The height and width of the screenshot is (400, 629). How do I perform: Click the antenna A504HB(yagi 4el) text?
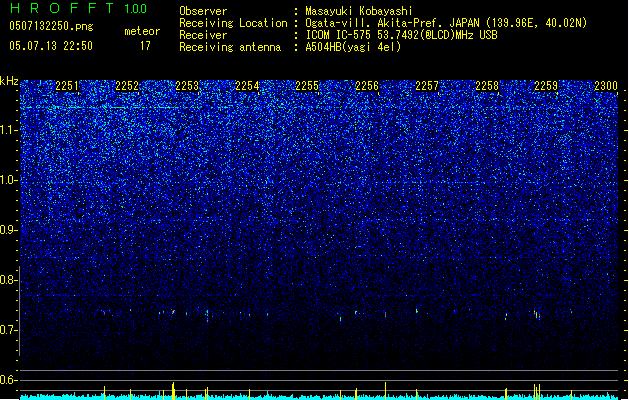[353, 47]
